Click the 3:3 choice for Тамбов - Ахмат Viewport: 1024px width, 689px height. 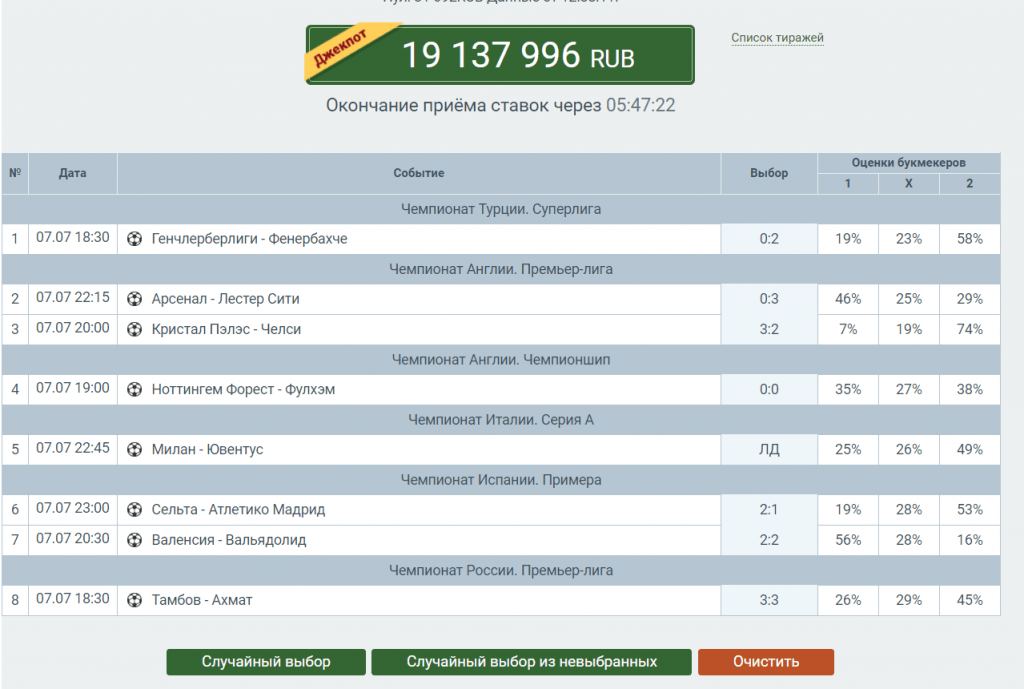[x=769, y=600]
